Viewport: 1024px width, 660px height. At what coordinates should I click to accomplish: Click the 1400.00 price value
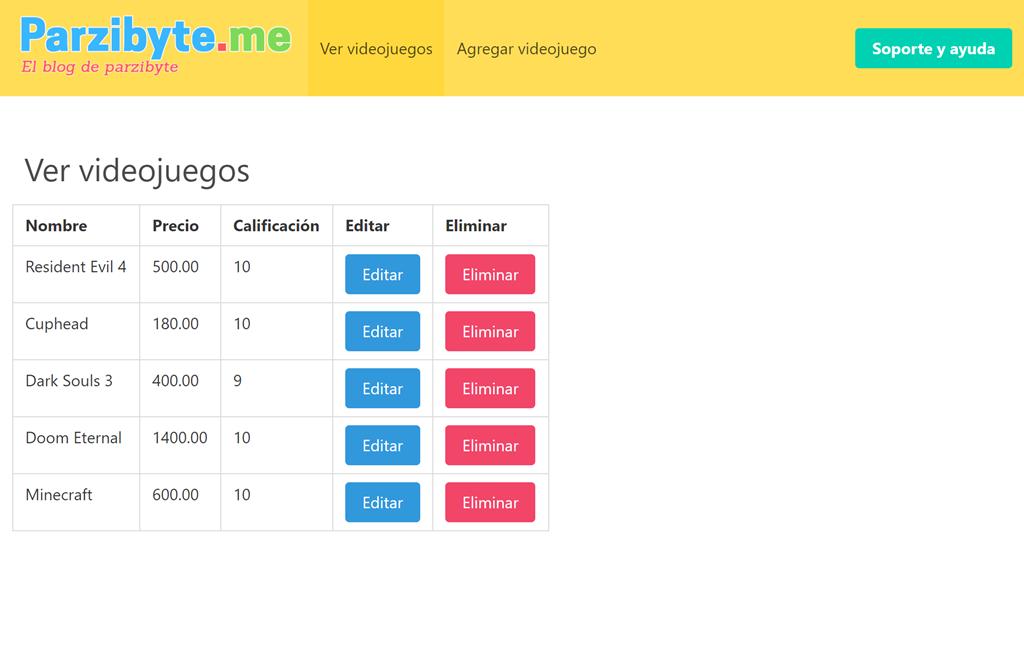(180, 438)
